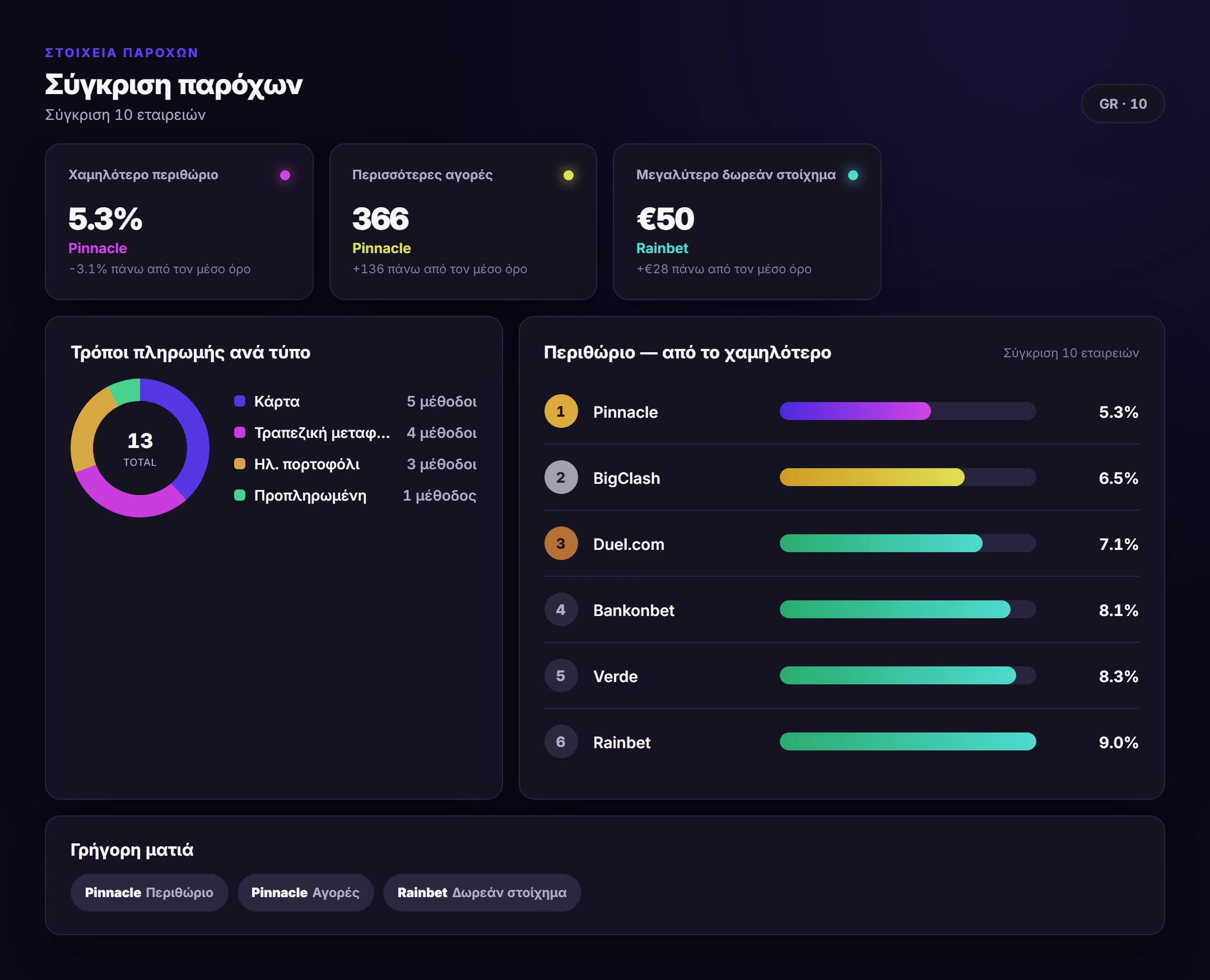Click the rank 6 badge for Rainbet

[561, 742]
